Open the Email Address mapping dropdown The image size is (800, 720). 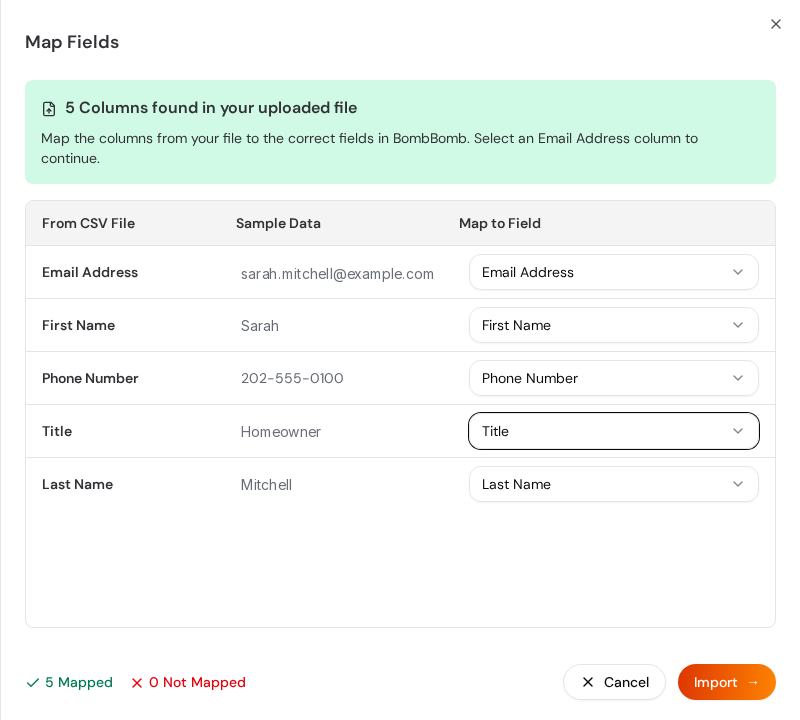[613, 272]
